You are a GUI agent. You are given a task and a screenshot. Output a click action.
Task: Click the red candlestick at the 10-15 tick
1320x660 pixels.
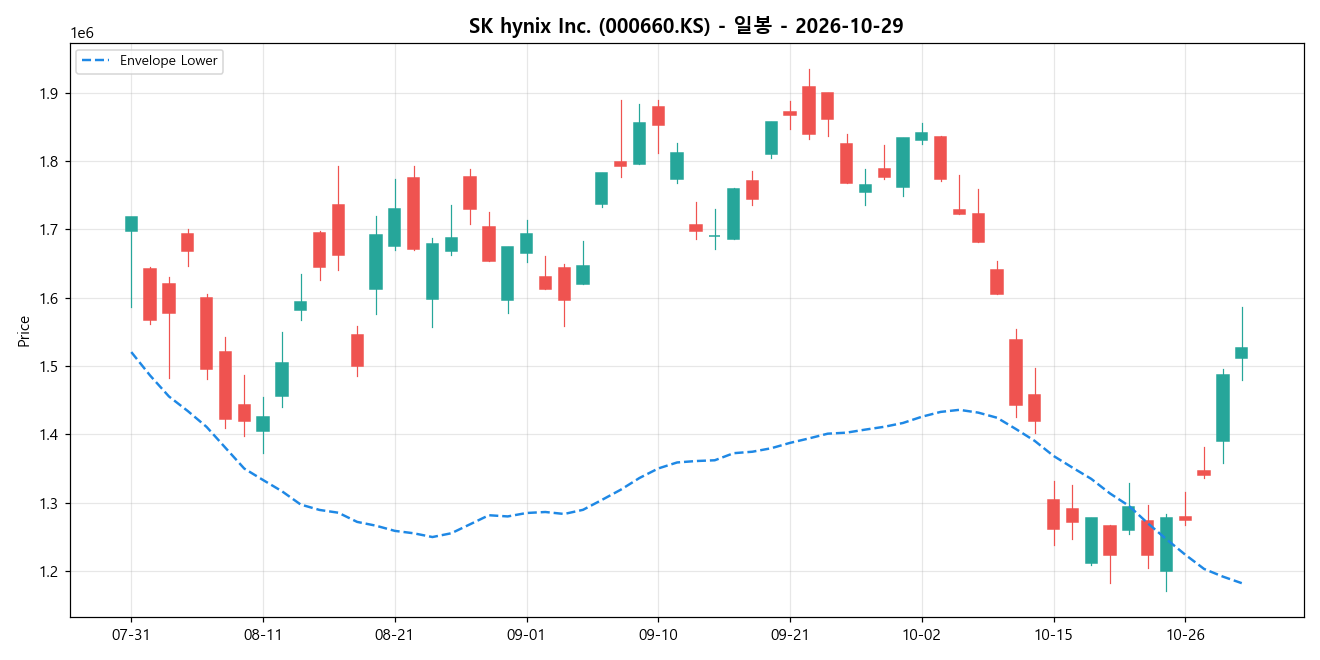point(1053,514)
